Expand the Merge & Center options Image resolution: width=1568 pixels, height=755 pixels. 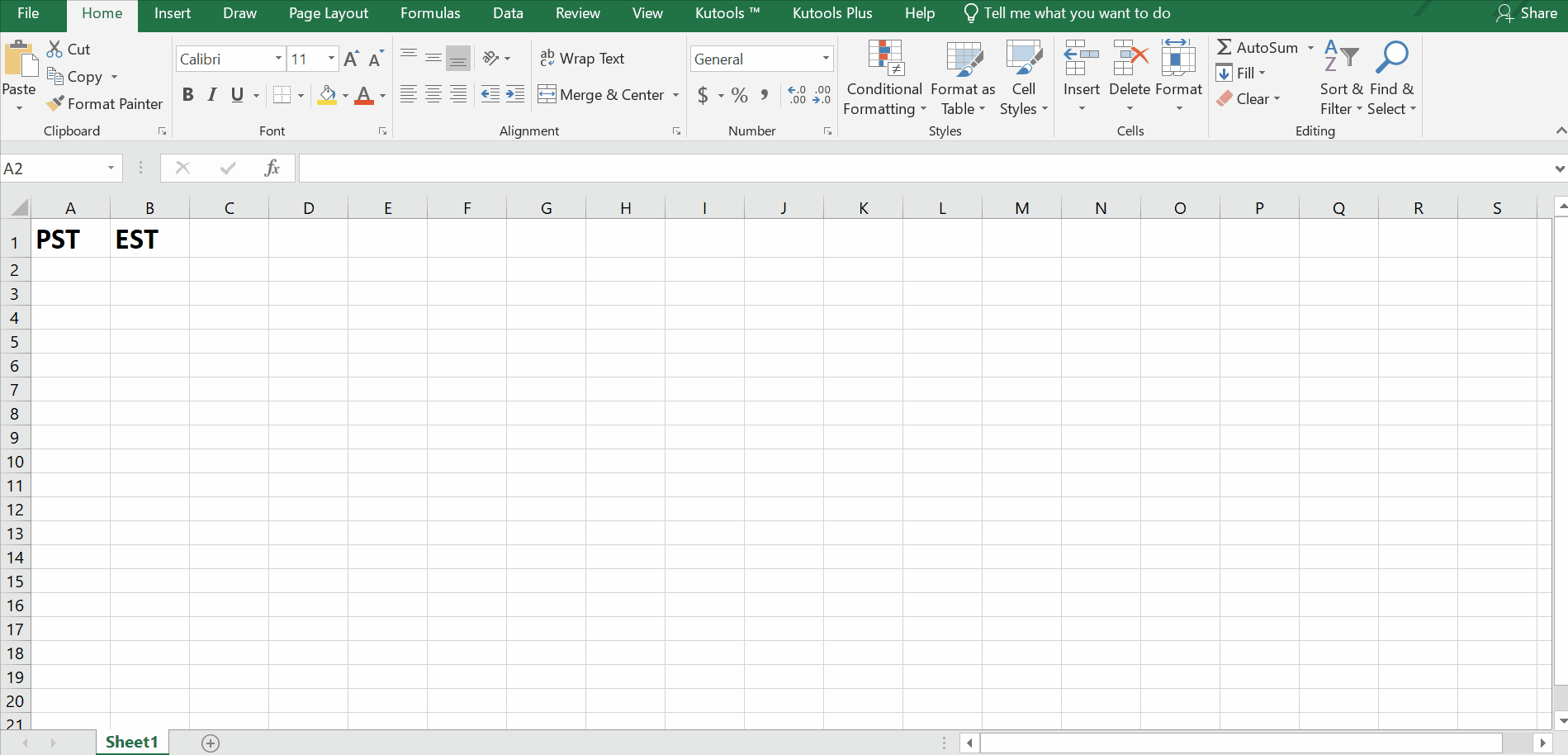[675, 94]
